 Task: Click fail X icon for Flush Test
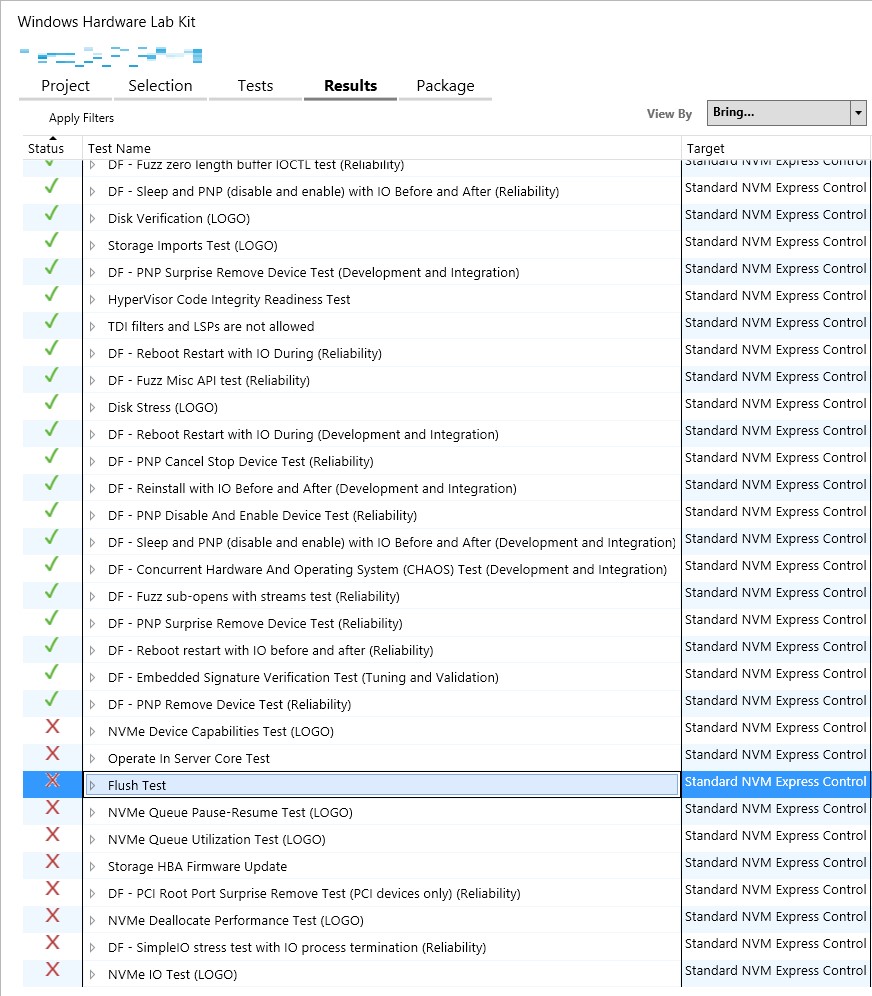[53, 780]
